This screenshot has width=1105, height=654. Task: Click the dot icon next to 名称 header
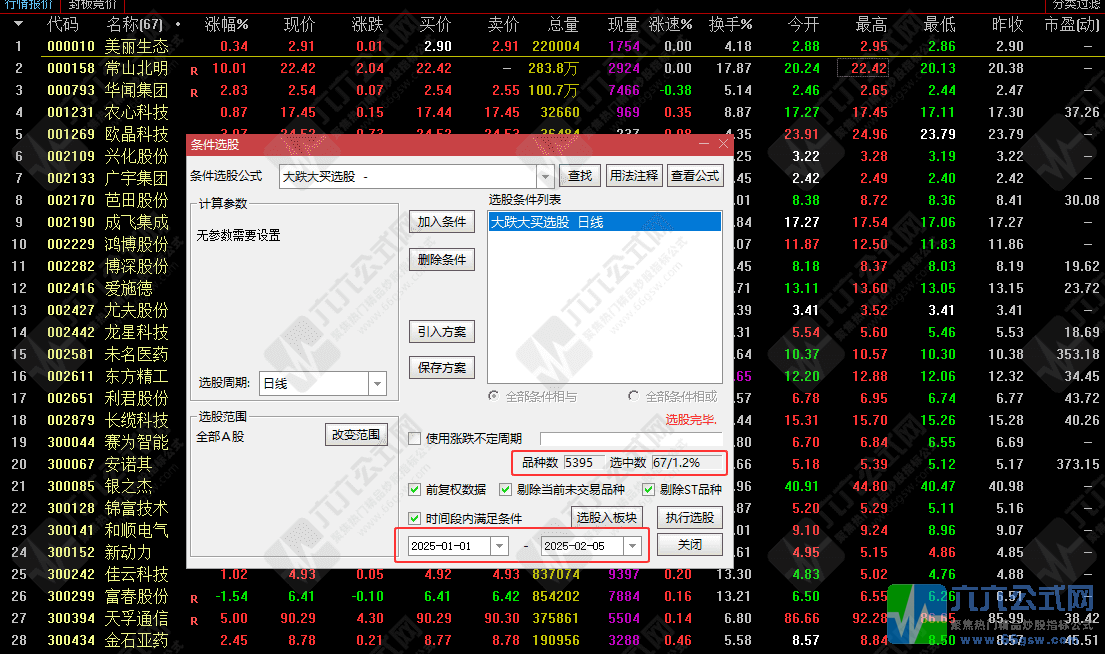(x=178, y=24)
